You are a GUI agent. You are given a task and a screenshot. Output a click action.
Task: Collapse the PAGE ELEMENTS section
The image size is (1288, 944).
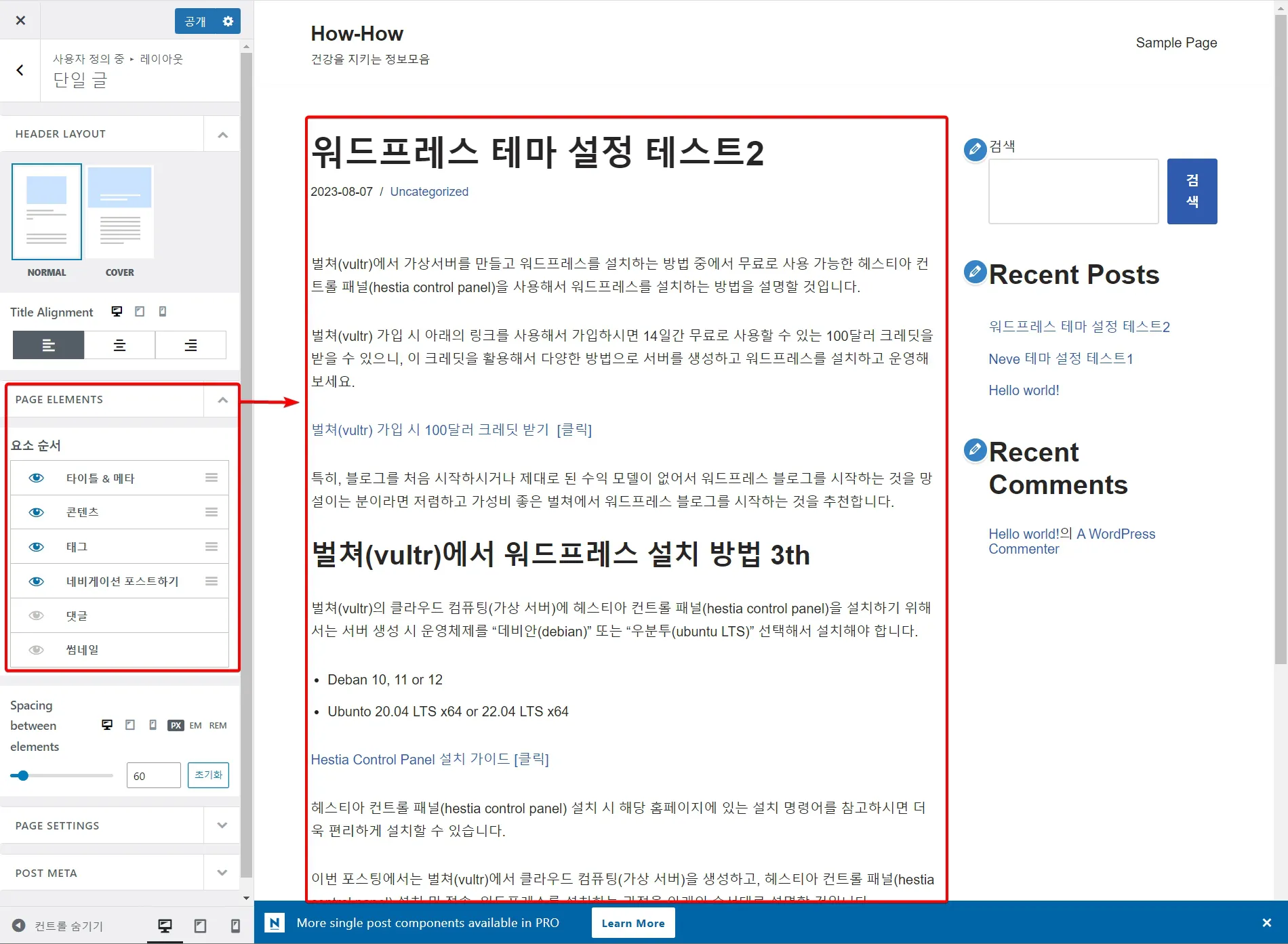(x=222, y=400)
